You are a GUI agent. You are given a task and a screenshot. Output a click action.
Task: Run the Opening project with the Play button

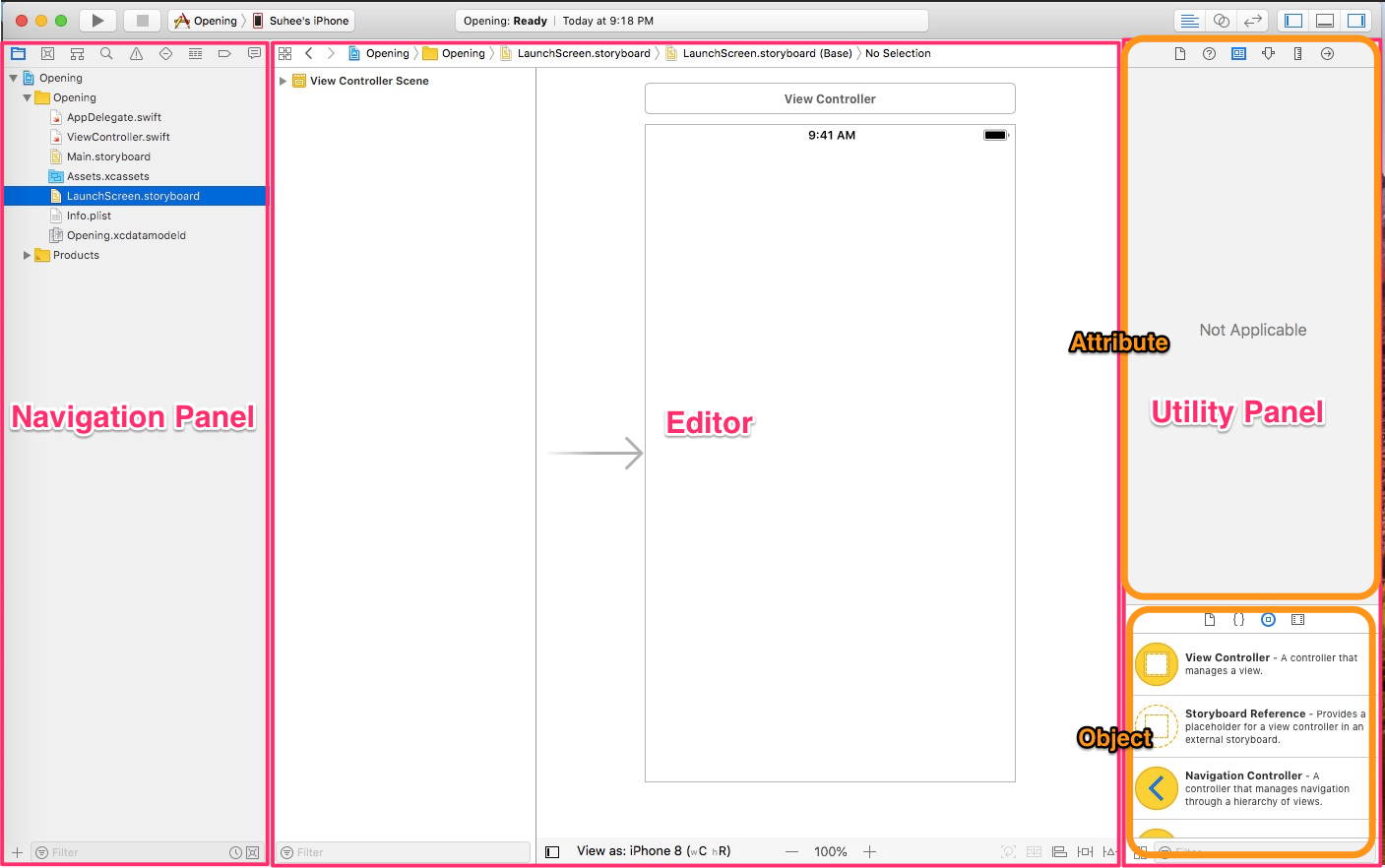pyautogui.click(x=97, y=20)
